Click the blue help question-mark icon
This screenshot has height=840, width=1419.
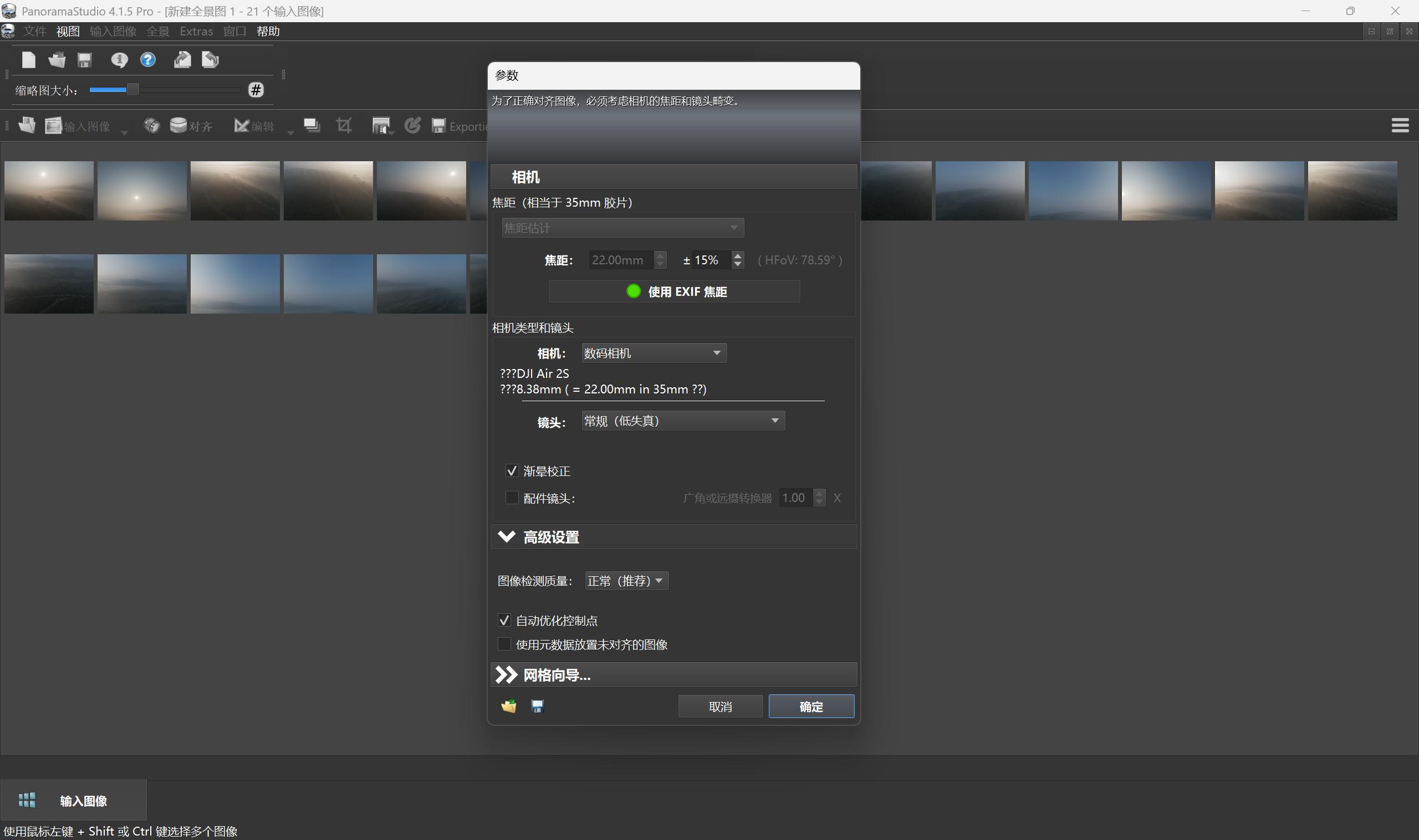click(x=148, y=59)
